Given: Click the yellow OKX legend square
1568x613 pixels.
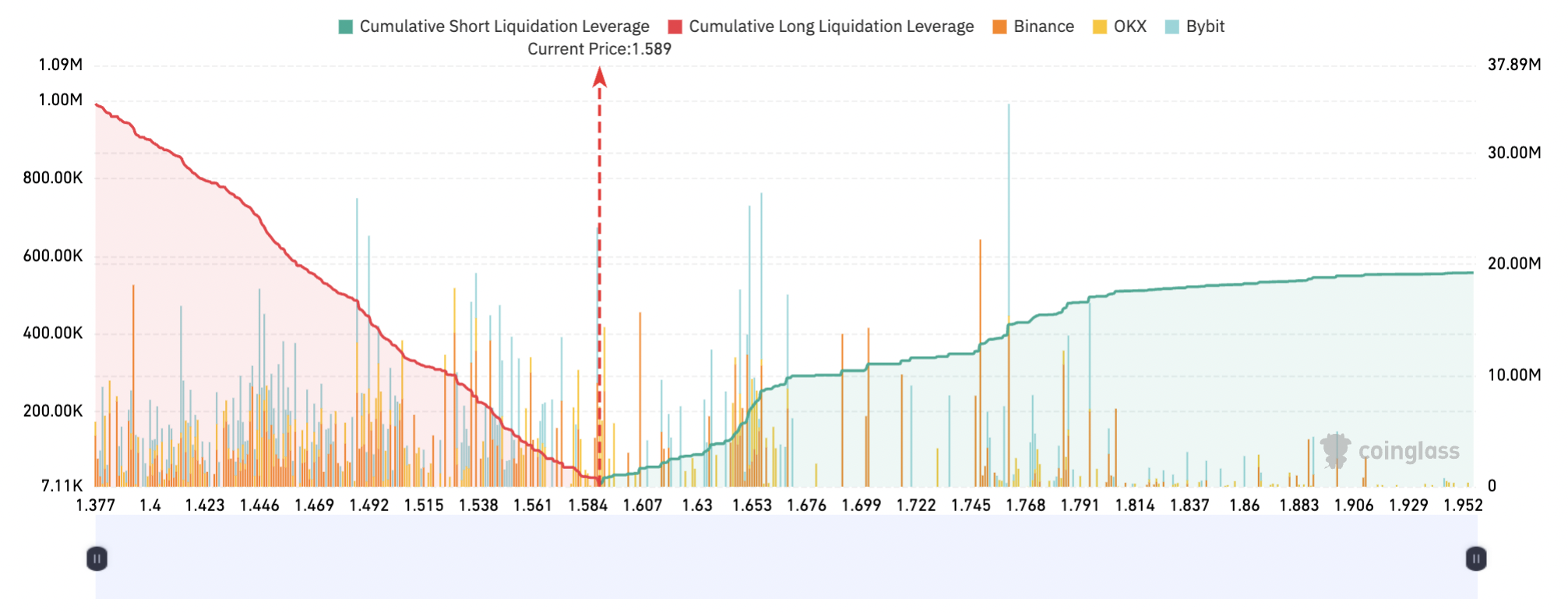Looking at the screenshot, I should [x=1100, y=26].
